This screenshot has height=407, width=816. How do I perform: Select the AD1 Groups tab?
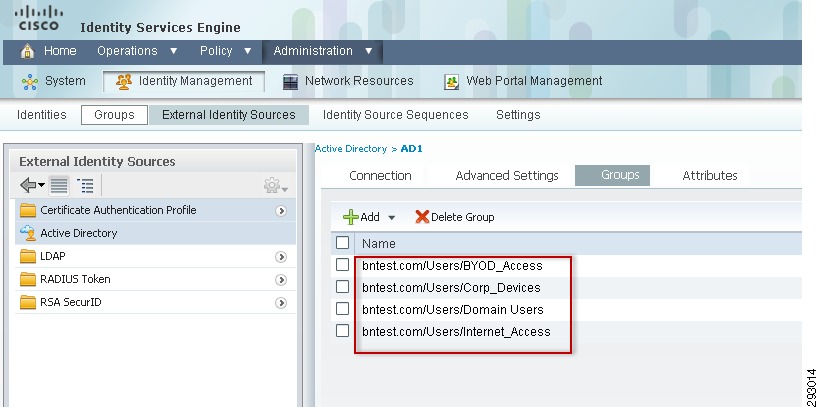[613, 175]
